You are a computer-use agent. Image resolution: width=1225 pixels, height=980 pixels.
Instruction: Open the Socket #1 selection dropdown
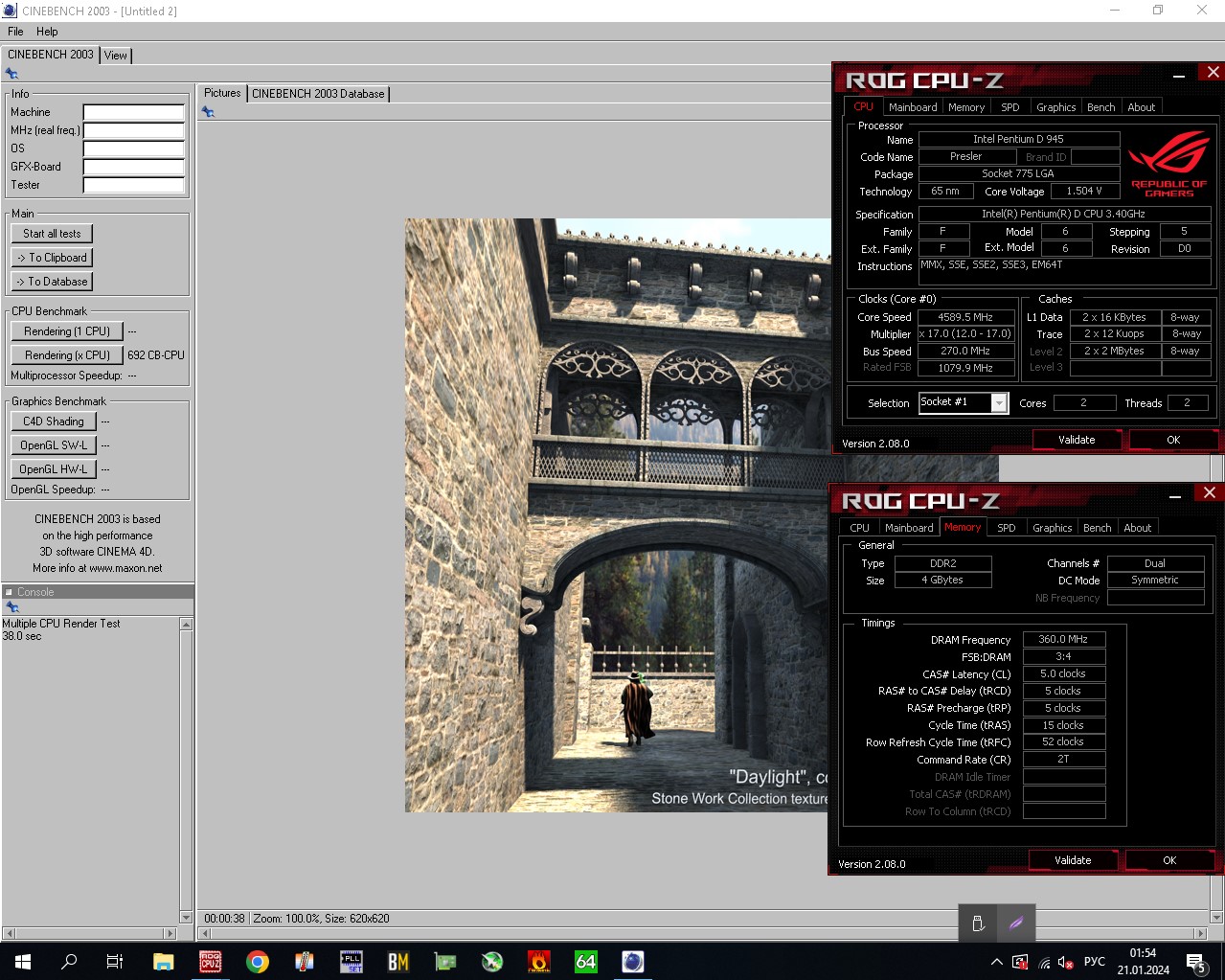pyautogui.click(x=963, y=402)
